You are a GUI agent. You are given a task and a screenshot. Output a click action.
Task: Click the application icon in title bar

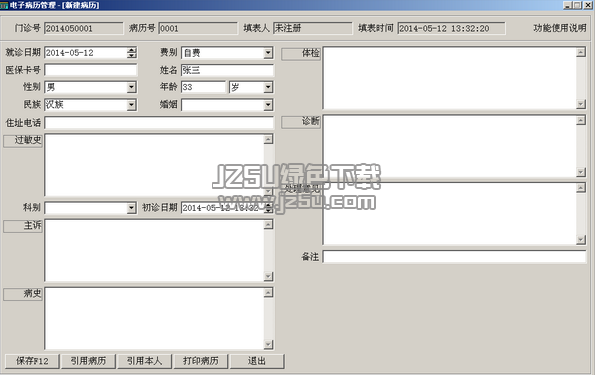4,5
